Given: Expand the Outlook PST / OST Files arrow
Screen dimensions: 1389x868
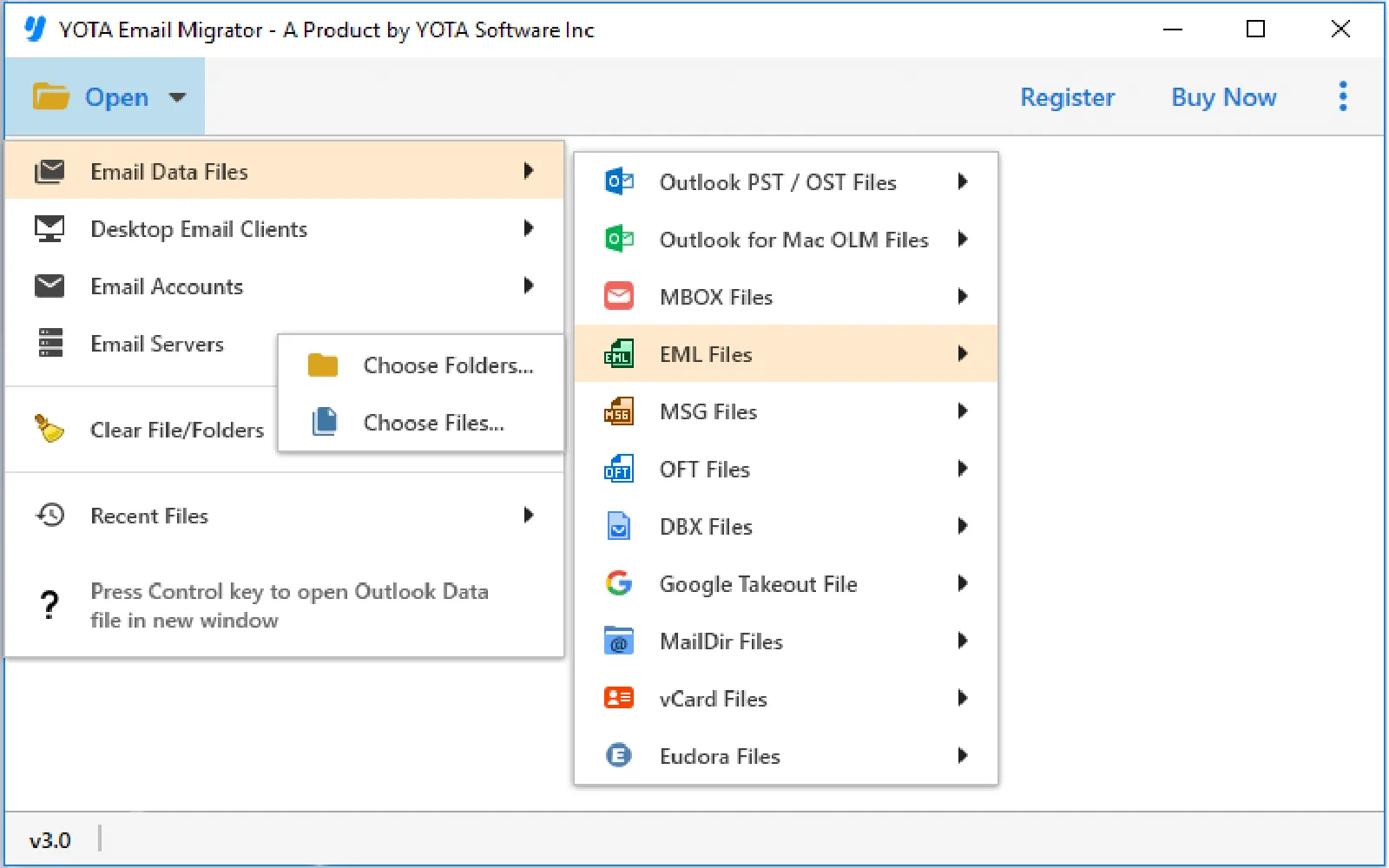Looking at the screenshot, I should 962,181.
